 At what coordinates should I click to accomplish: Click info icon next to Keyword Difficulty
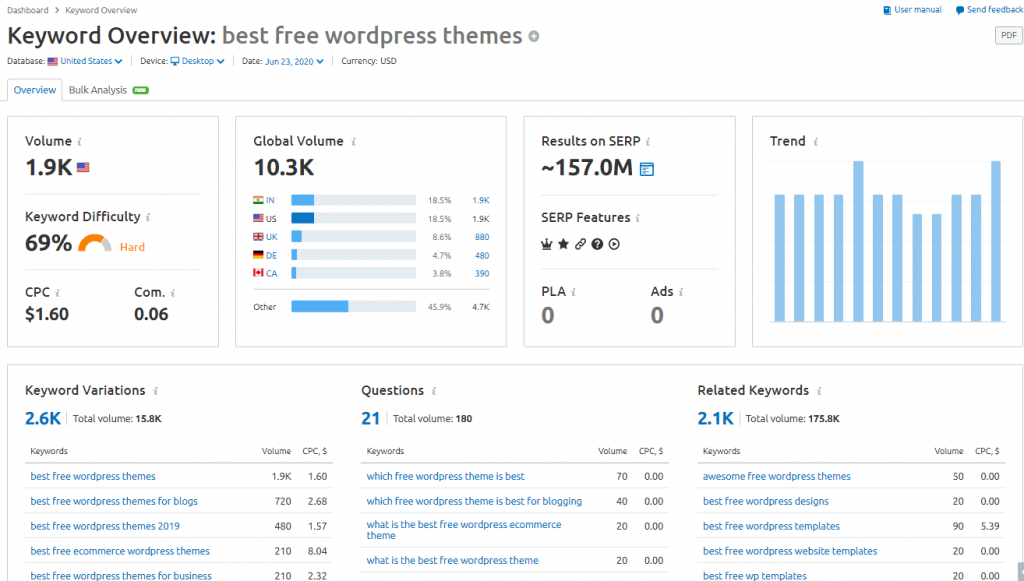click(149, 217)
